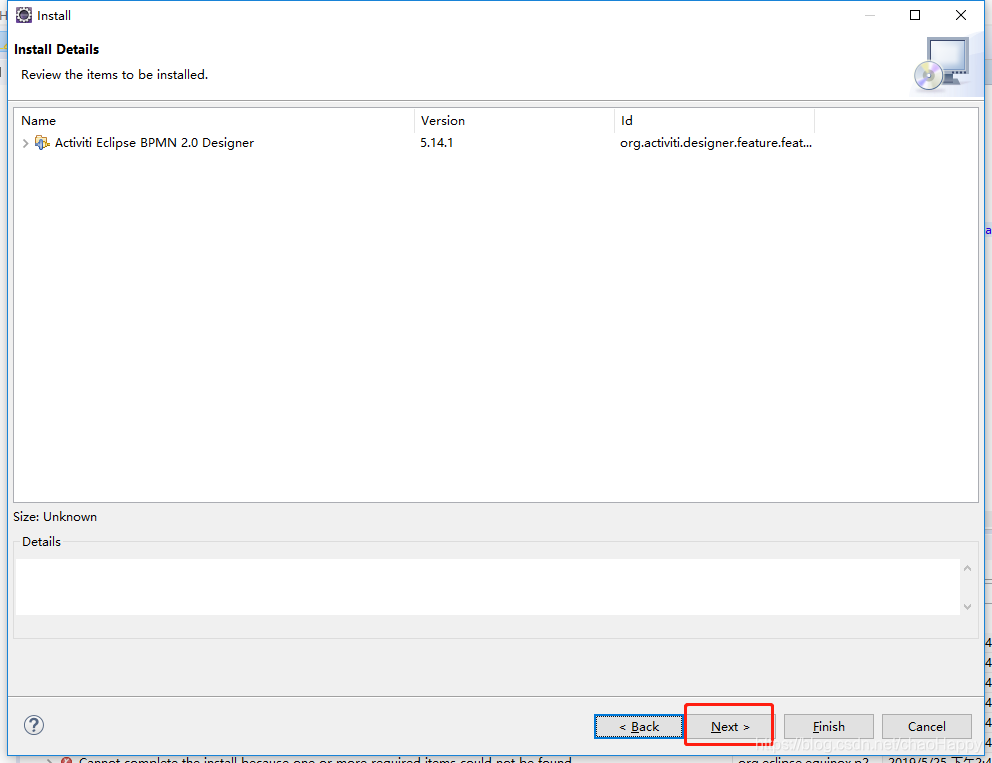Image resolution: width=992 pixels, height=763 pixels.
Task: Go to the previous page with Back
Action: pyautogui.click(x=639, y=727)
